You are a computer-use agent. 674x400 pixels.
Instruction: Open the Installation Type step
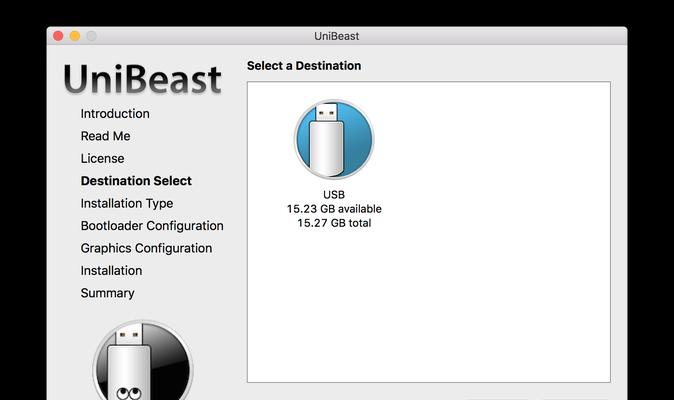[x=127, y=203]
